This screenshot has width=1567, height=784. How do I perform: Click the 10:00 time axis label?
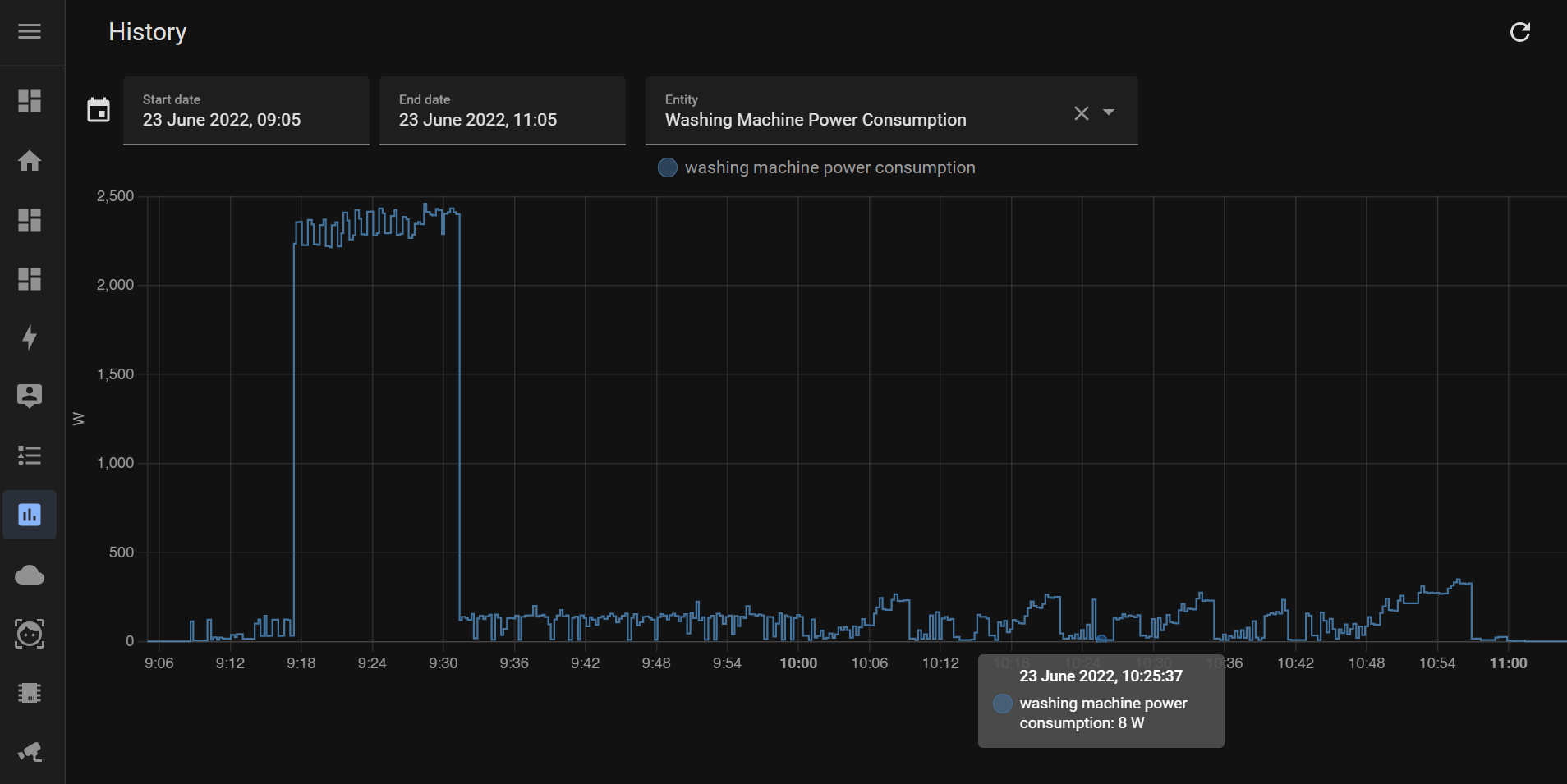tap(798, 663)
